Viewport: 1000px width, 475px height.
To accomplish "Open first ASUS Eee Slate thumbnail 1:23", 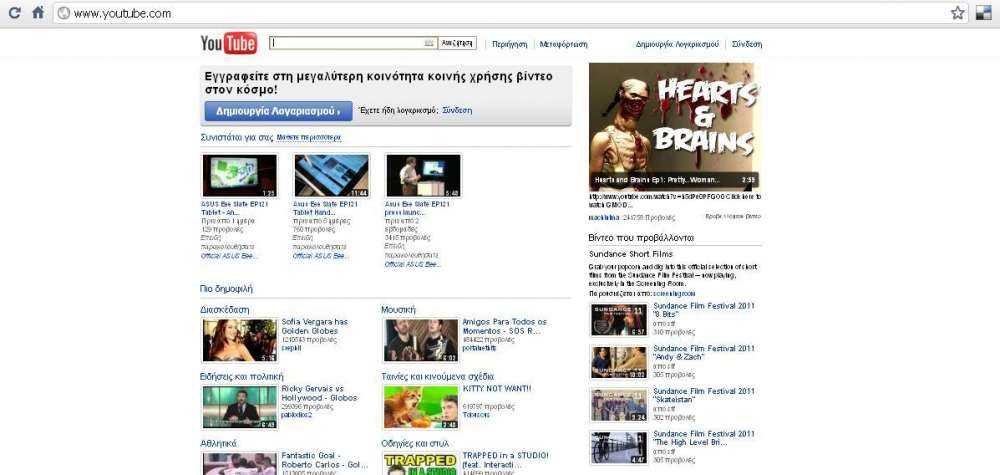I will tap(240, 175).
